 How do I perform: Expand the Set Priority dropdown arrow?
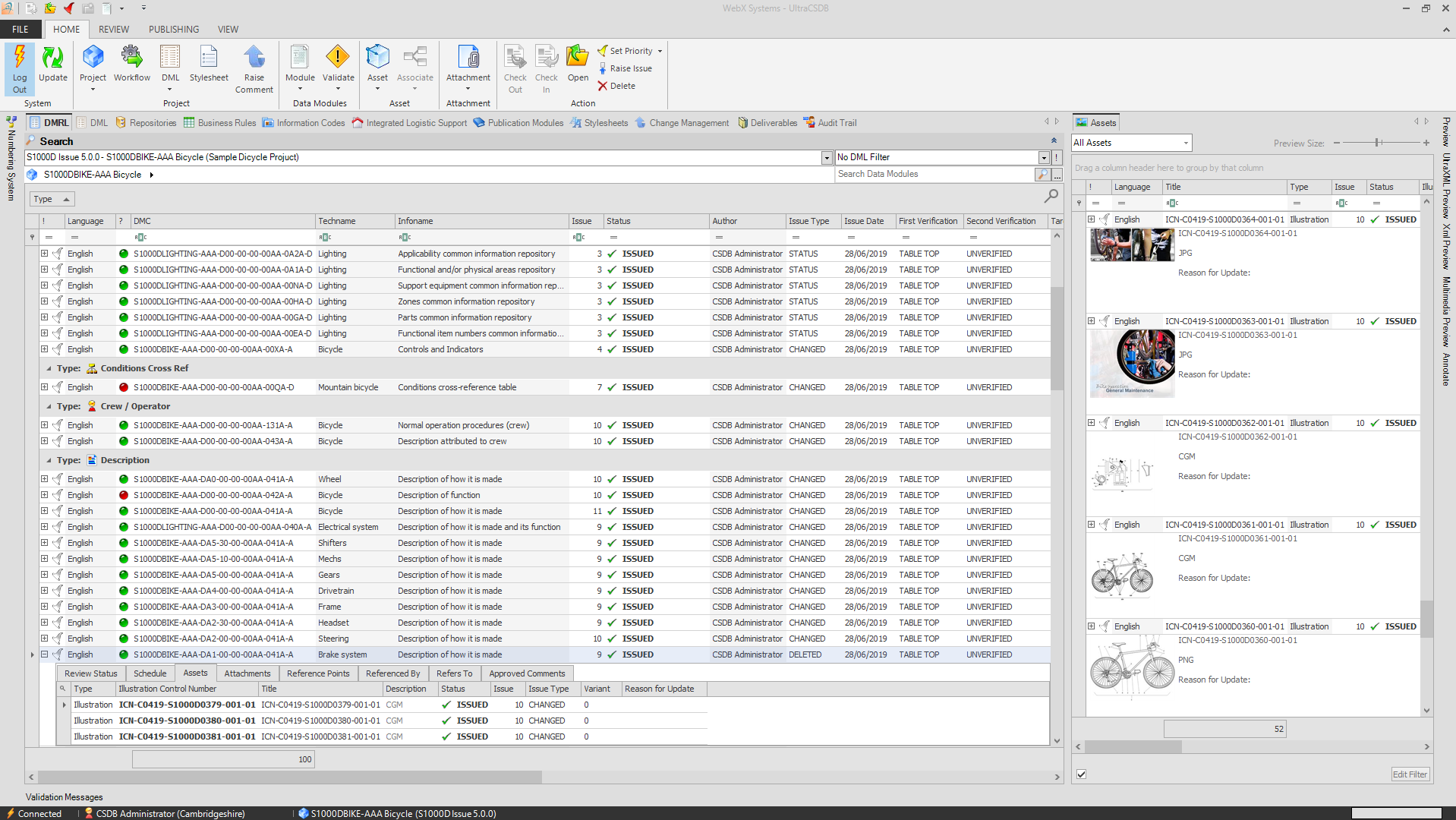[x=660, y=51]
